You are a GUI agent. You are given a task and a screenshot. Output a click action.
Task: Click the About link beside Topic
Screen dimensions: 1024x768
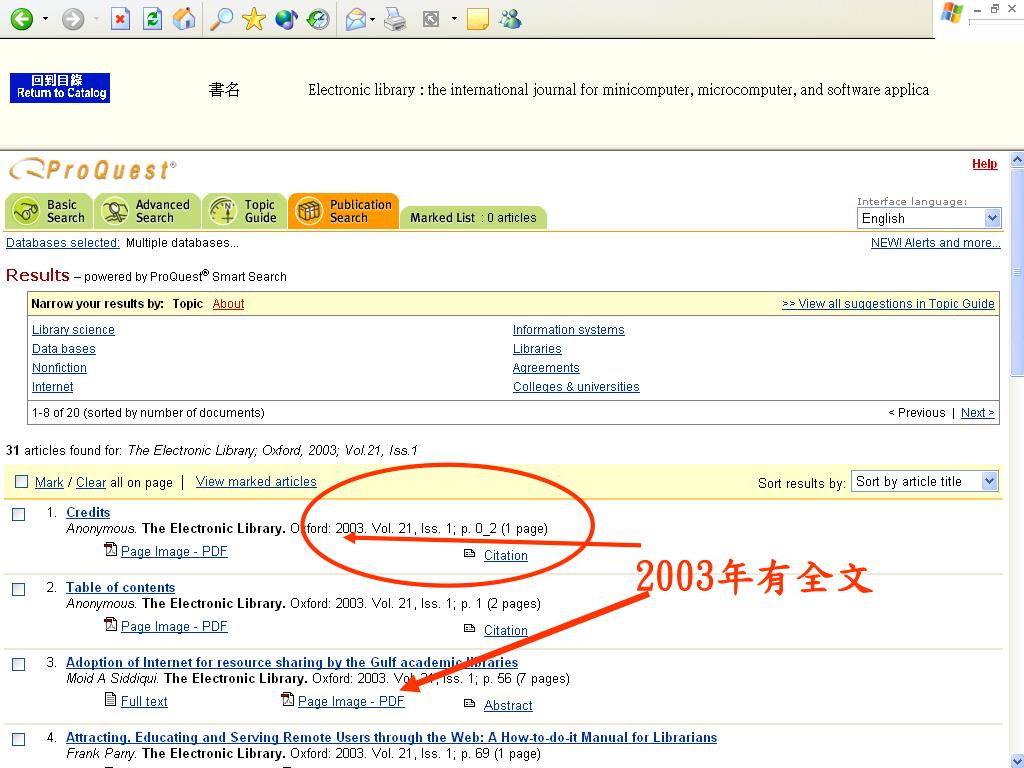pos(229,304)
